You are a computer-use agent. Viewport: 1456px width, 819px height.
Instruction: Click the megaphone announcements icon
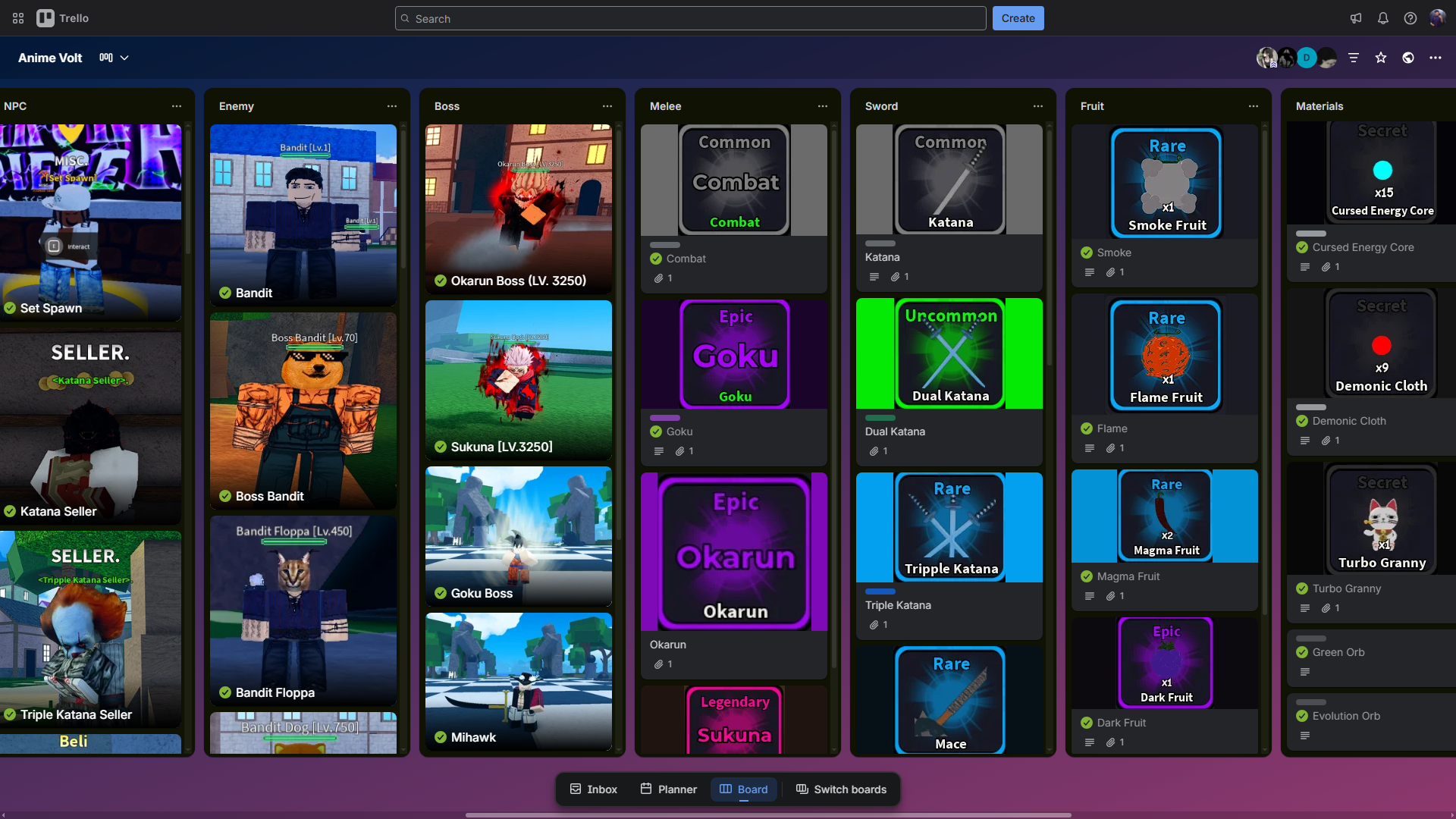coord(1356,18)
